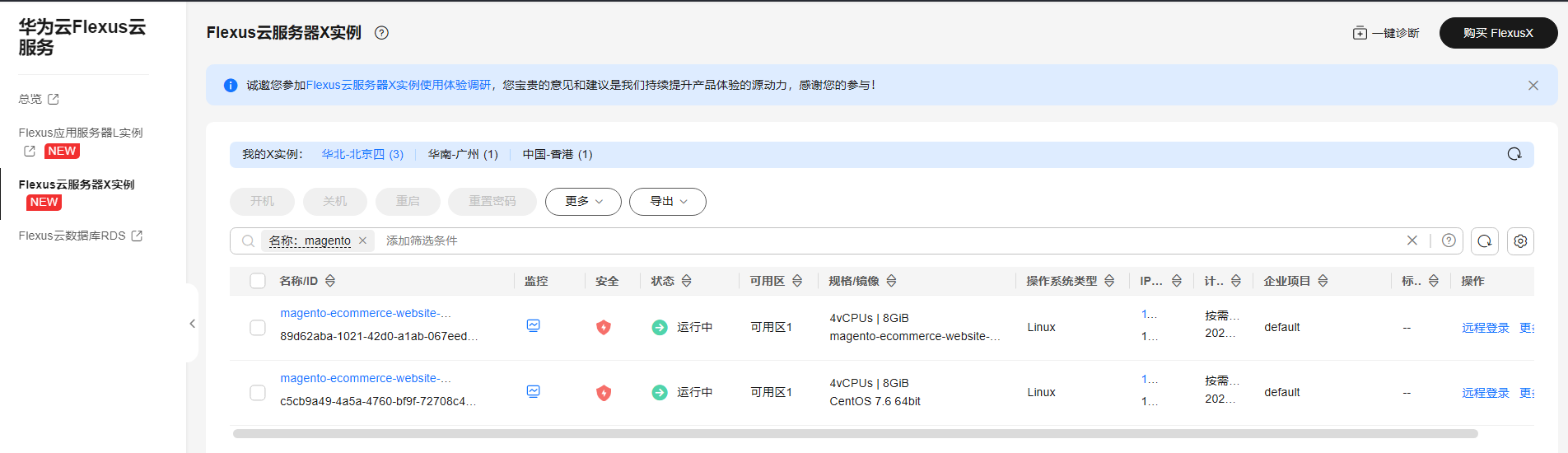Click 远程登录 for instance 89d62aba
This screenshot has width=1568, height=453.
click(1486, 328)
